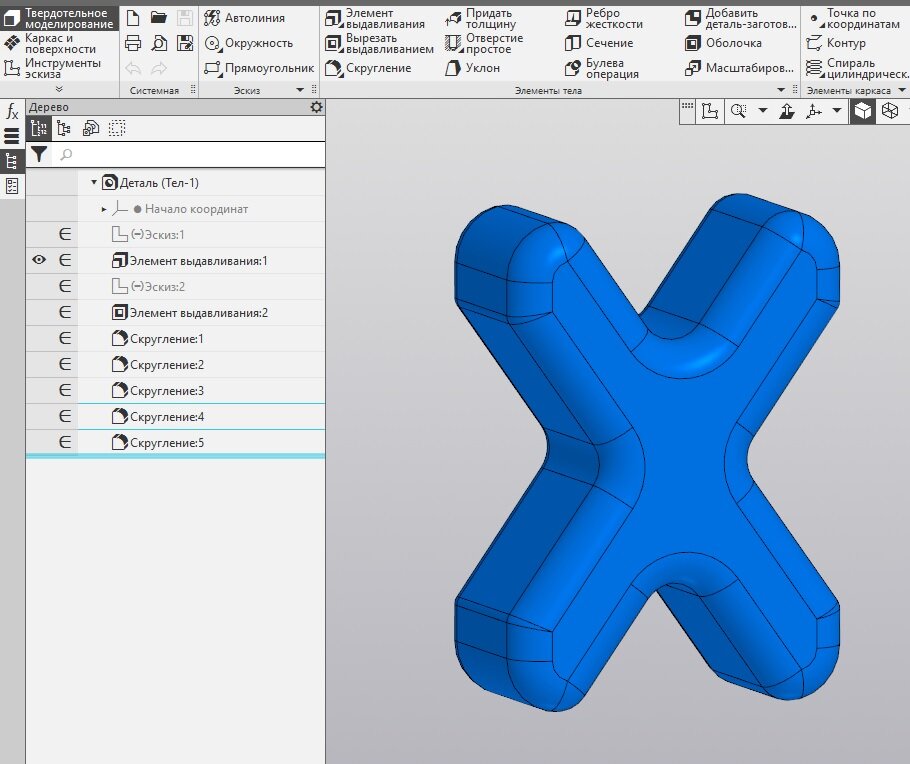Toggle visibility eye of Элемент выдавливания:1
Image resolution: width=910 pixels, height=764 pixels.
39,260
